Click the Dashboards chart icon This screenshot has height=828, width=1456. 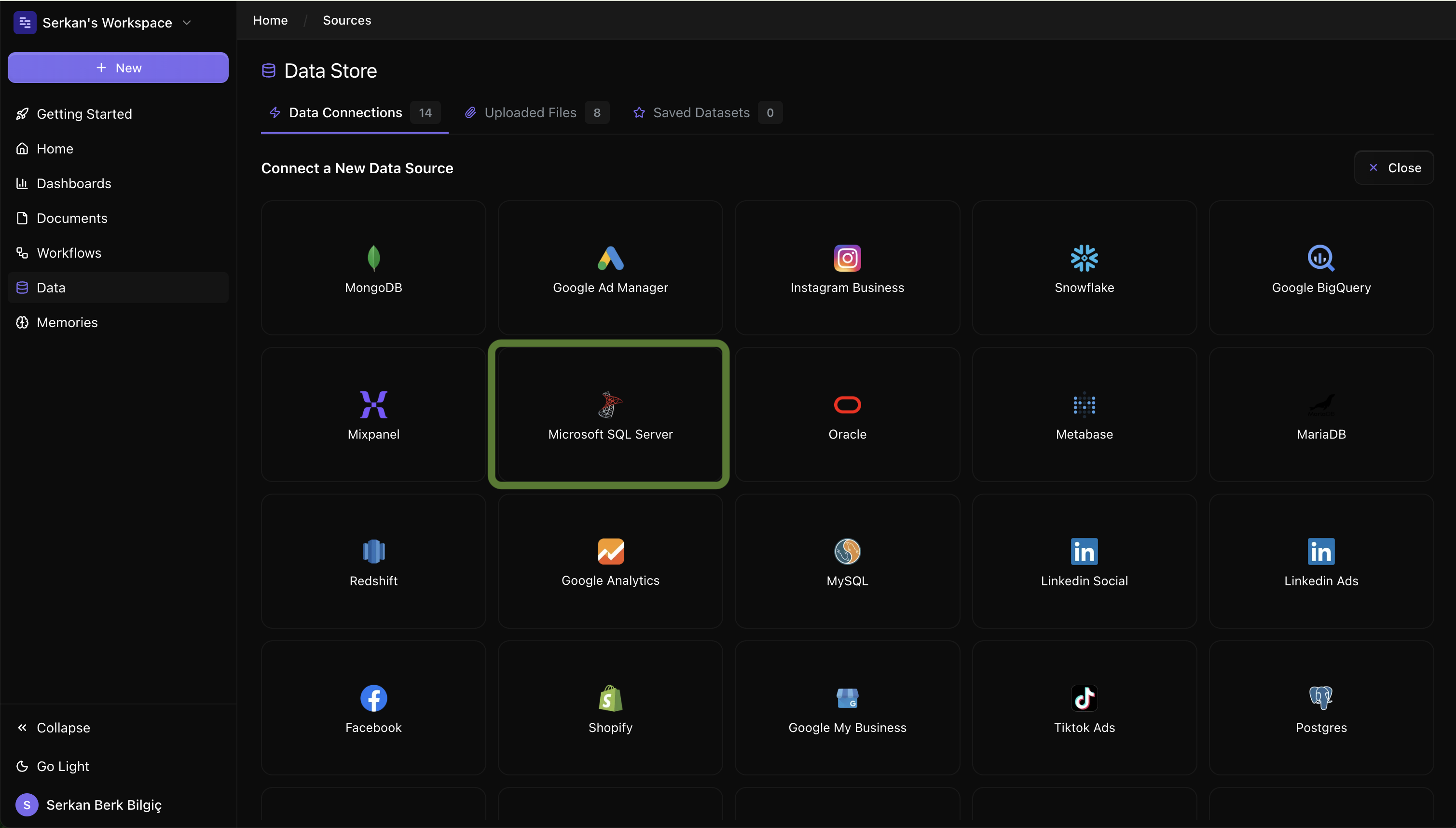(x=22, y=183)
